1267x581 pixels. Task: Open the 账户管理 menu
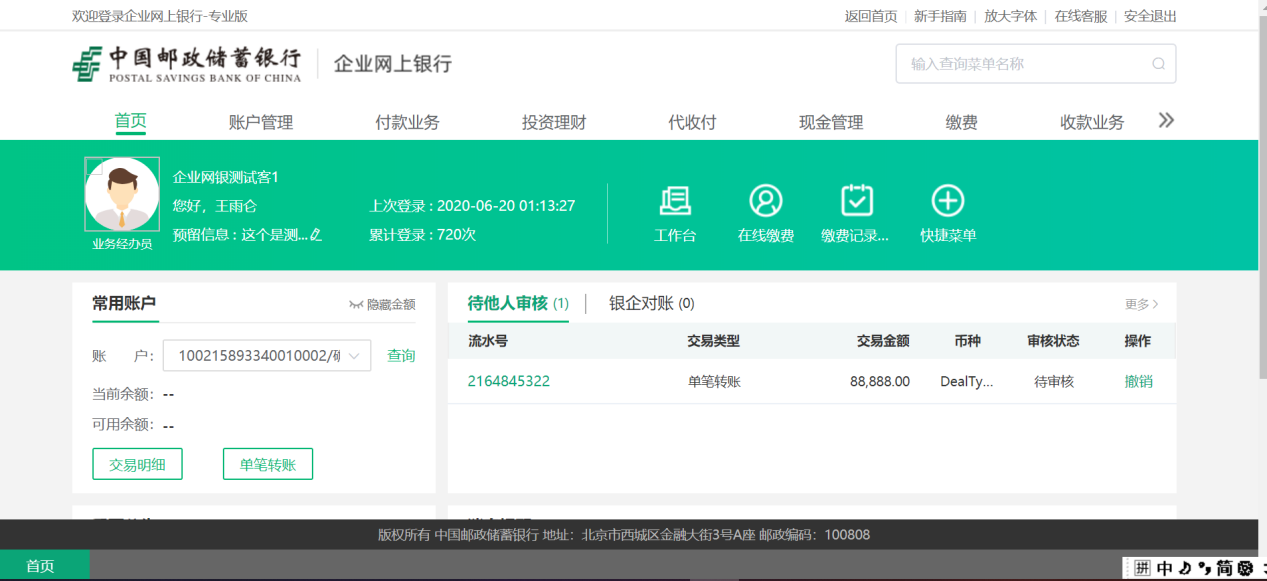point(260,121)
